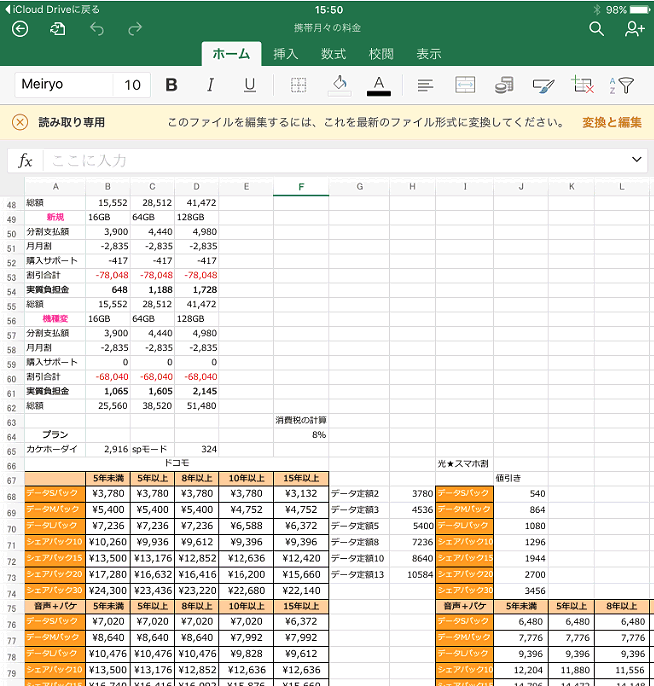The image size is (654, 686).
Task: Open text alignment options
Action: [x=425, y=85]
